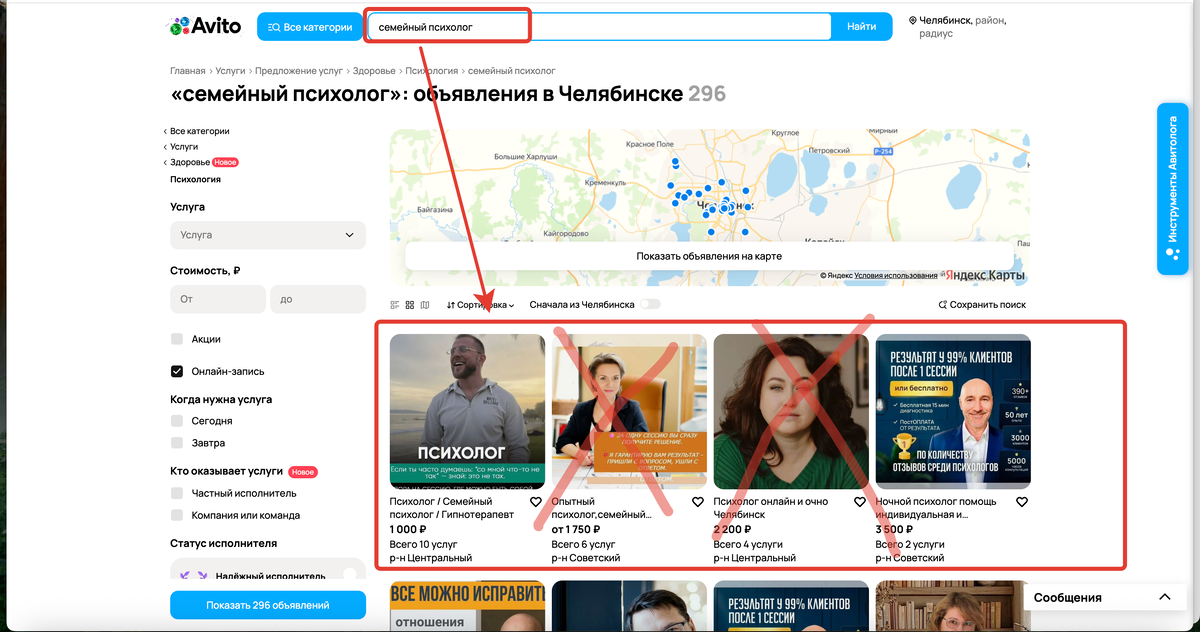
Task: Select Психология in sidebar
Action: [x=195, y=179]
